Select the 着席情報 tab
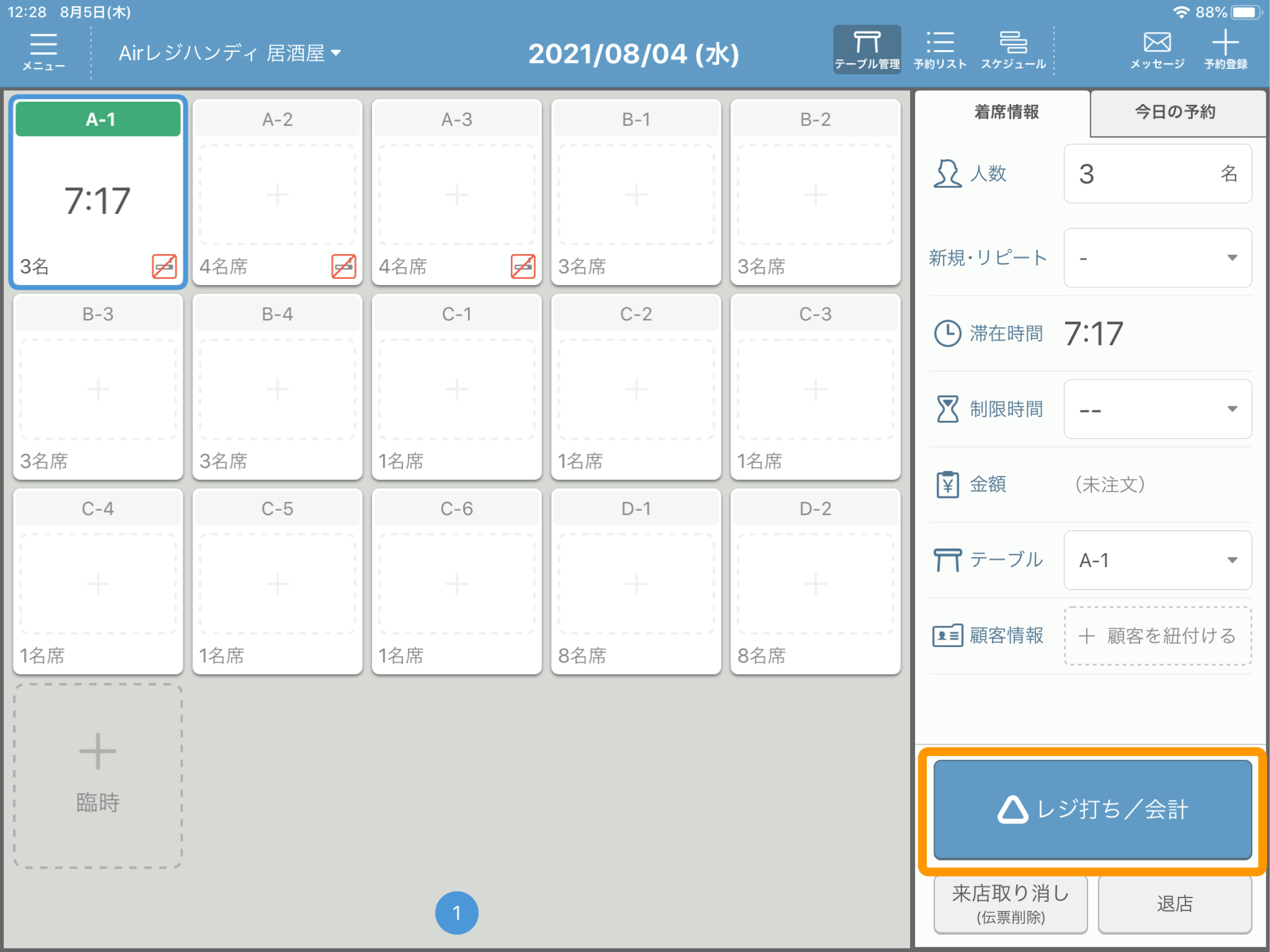This screenshot has height=952, width=1270. pos(1006,112)
